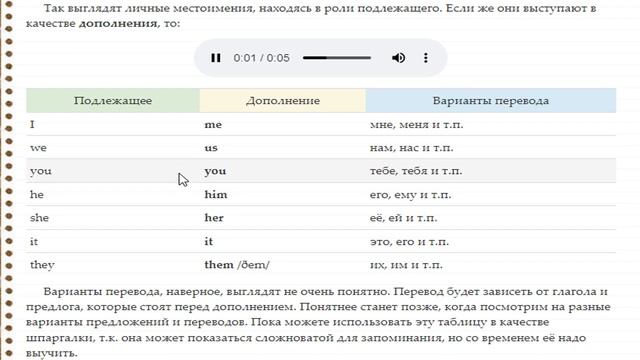Select the 'Подлежащее' column header
640x360 pixels.
point(113,100)
